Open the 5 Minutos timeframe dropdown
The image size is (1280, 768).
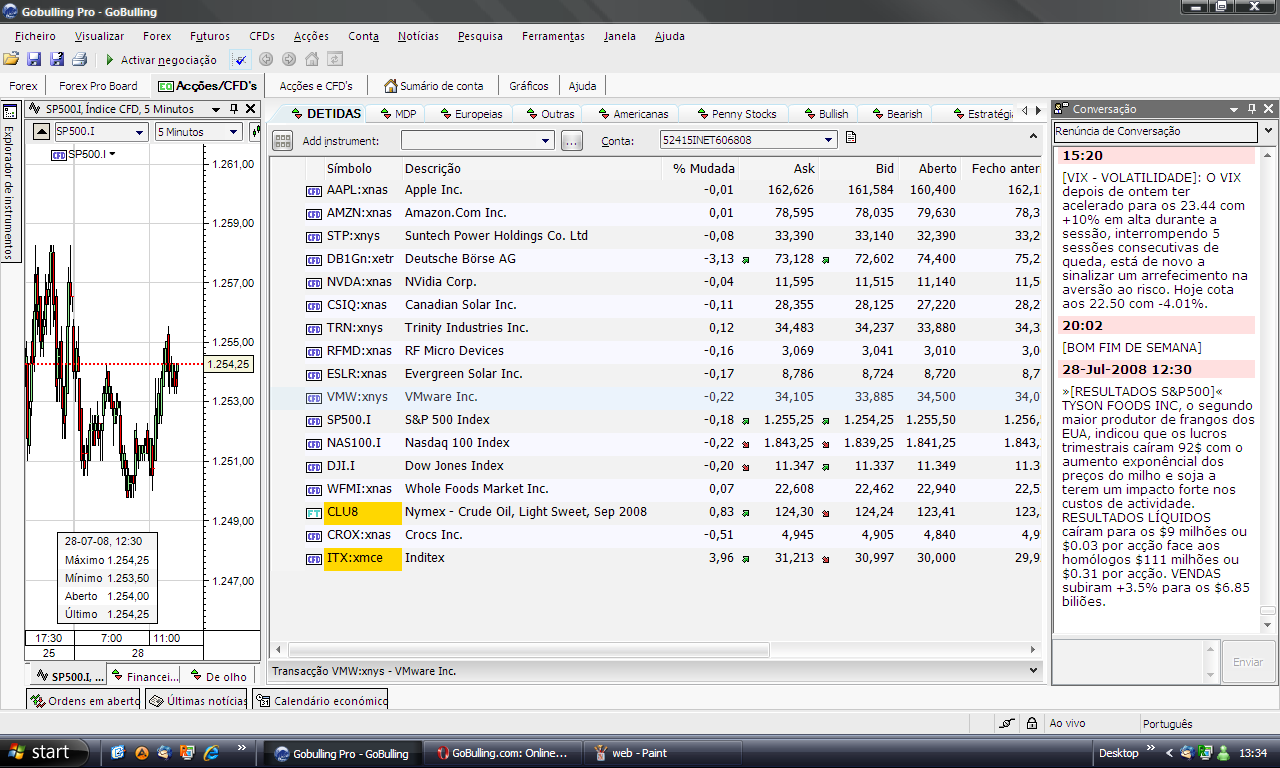click(x=198, y=131)
